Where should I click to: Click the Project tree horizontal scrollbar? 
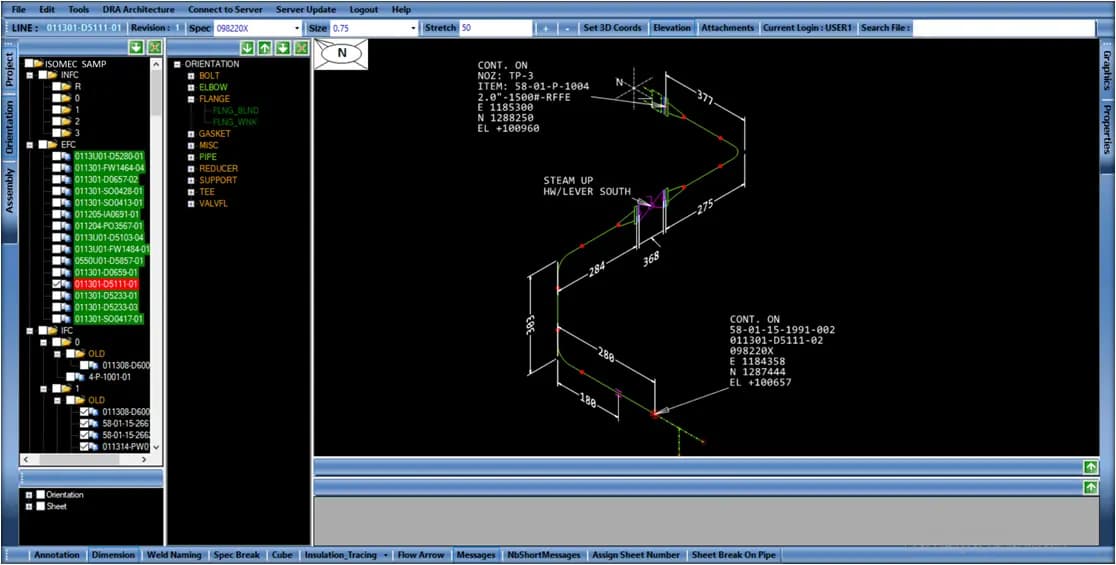click(85, 458)
